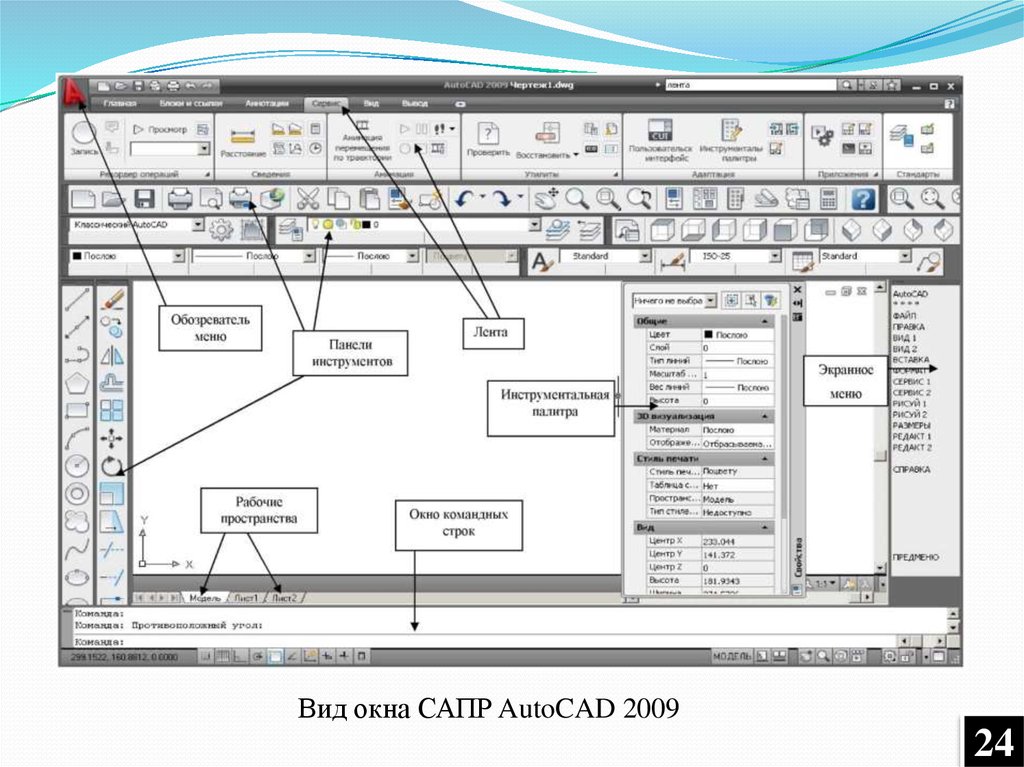This screenshot has height=767, width=1024.
Task: Open the Layer Properties Manager icon
Action: 289,230
